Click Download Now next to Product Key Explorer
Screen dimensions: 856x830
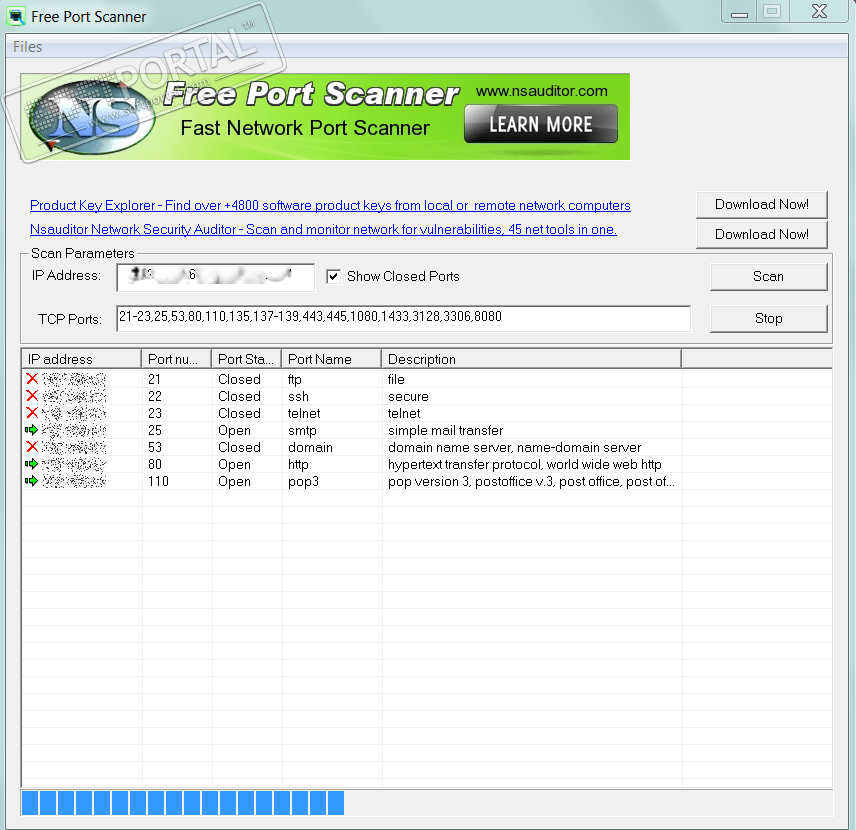(762, 204)
